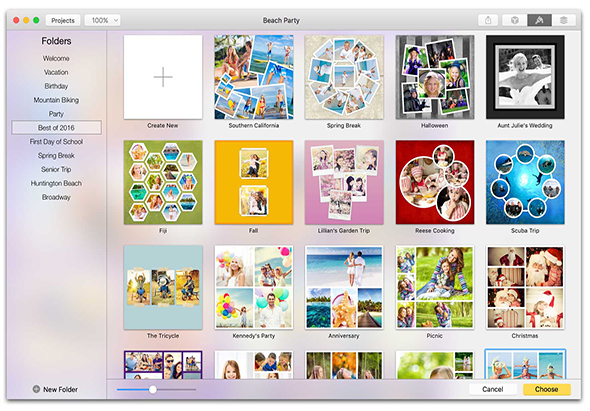Screen dimensions: 590x411
Task: Open the layers stack toolbar icon
Action: 563,20
